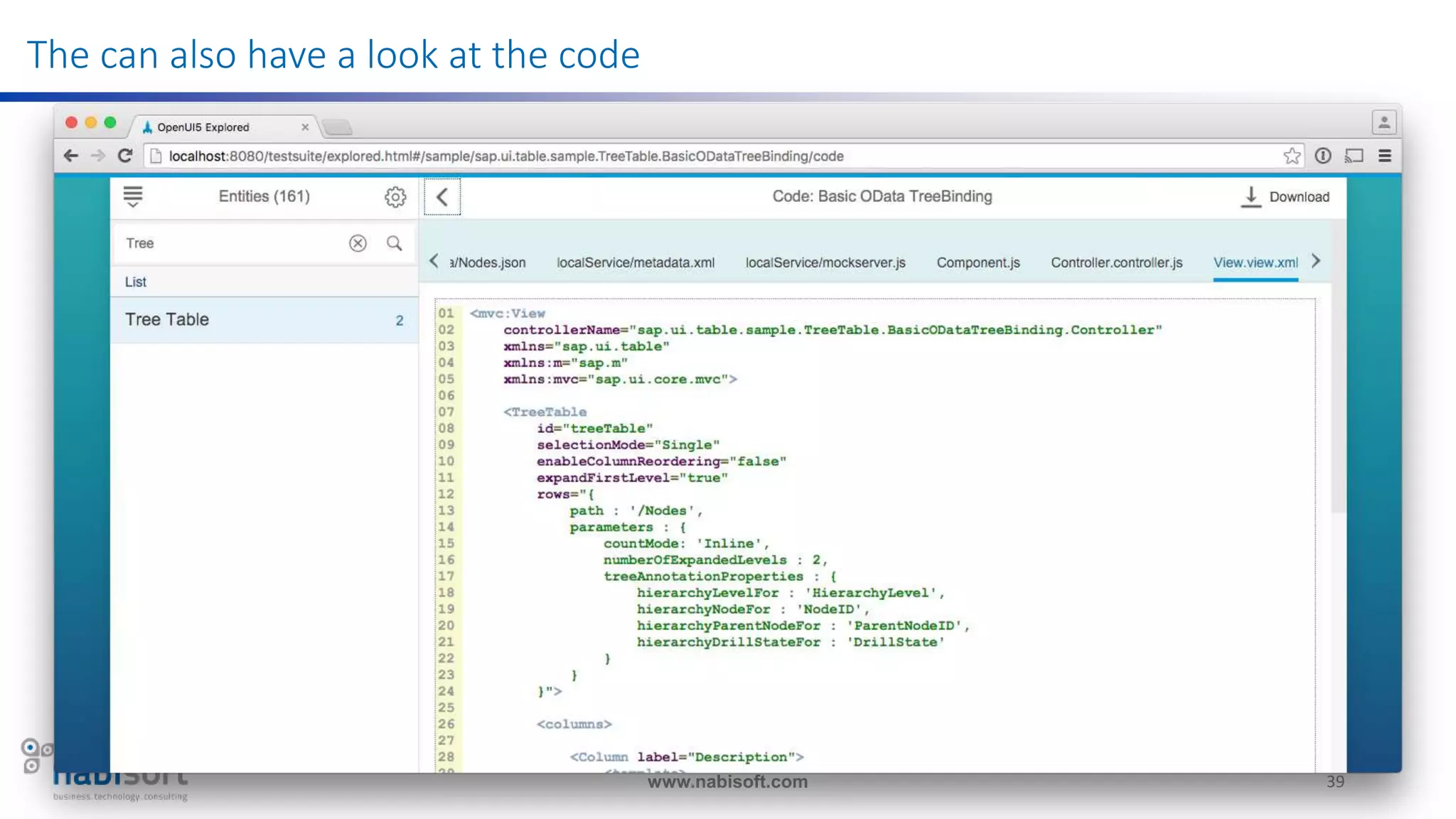
Task: Click the numberOfExpandedLevels code line
Action: click(715, 560)
